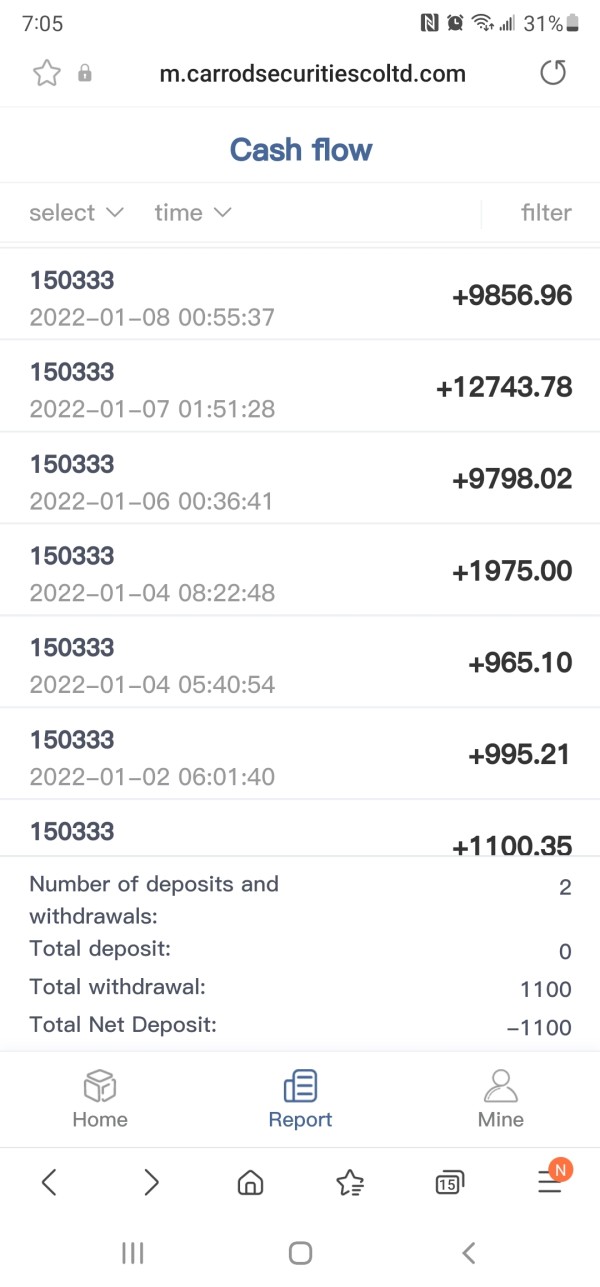Tap the browser home icon
The height and width of the screenshot is (1287, 600).
tap(250, 1183)
